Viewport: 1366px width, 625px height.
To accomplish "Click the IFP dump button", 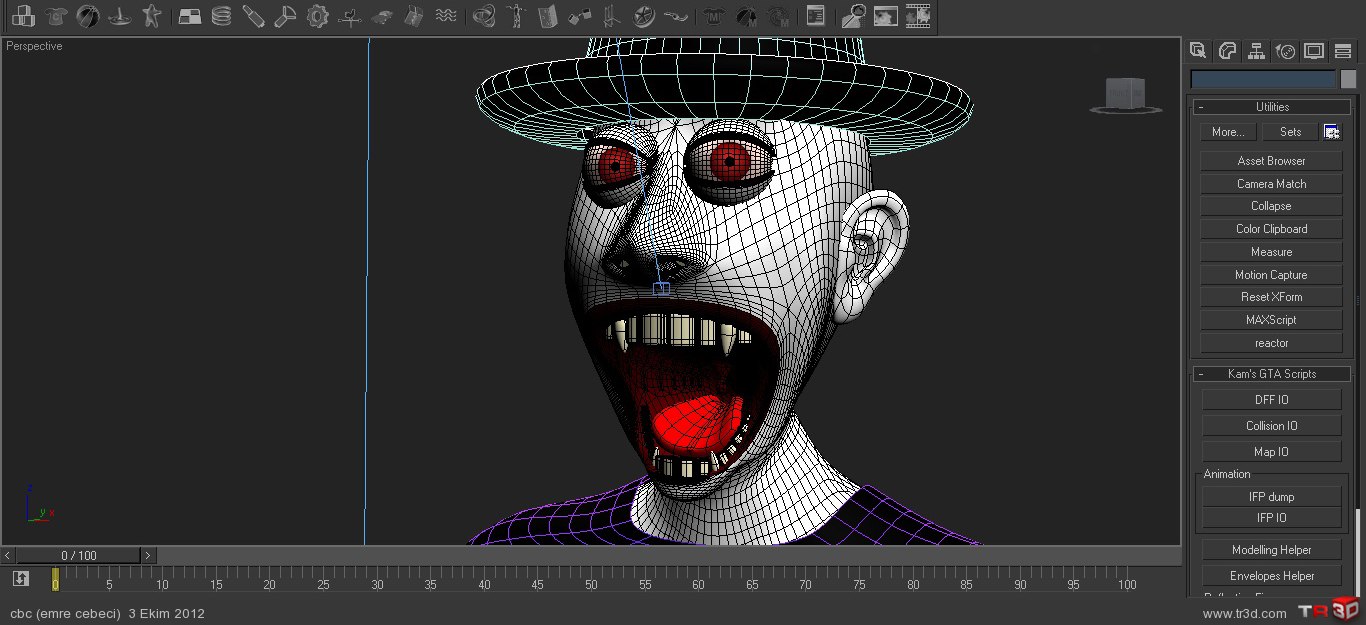I will (x=1271, y=497).
